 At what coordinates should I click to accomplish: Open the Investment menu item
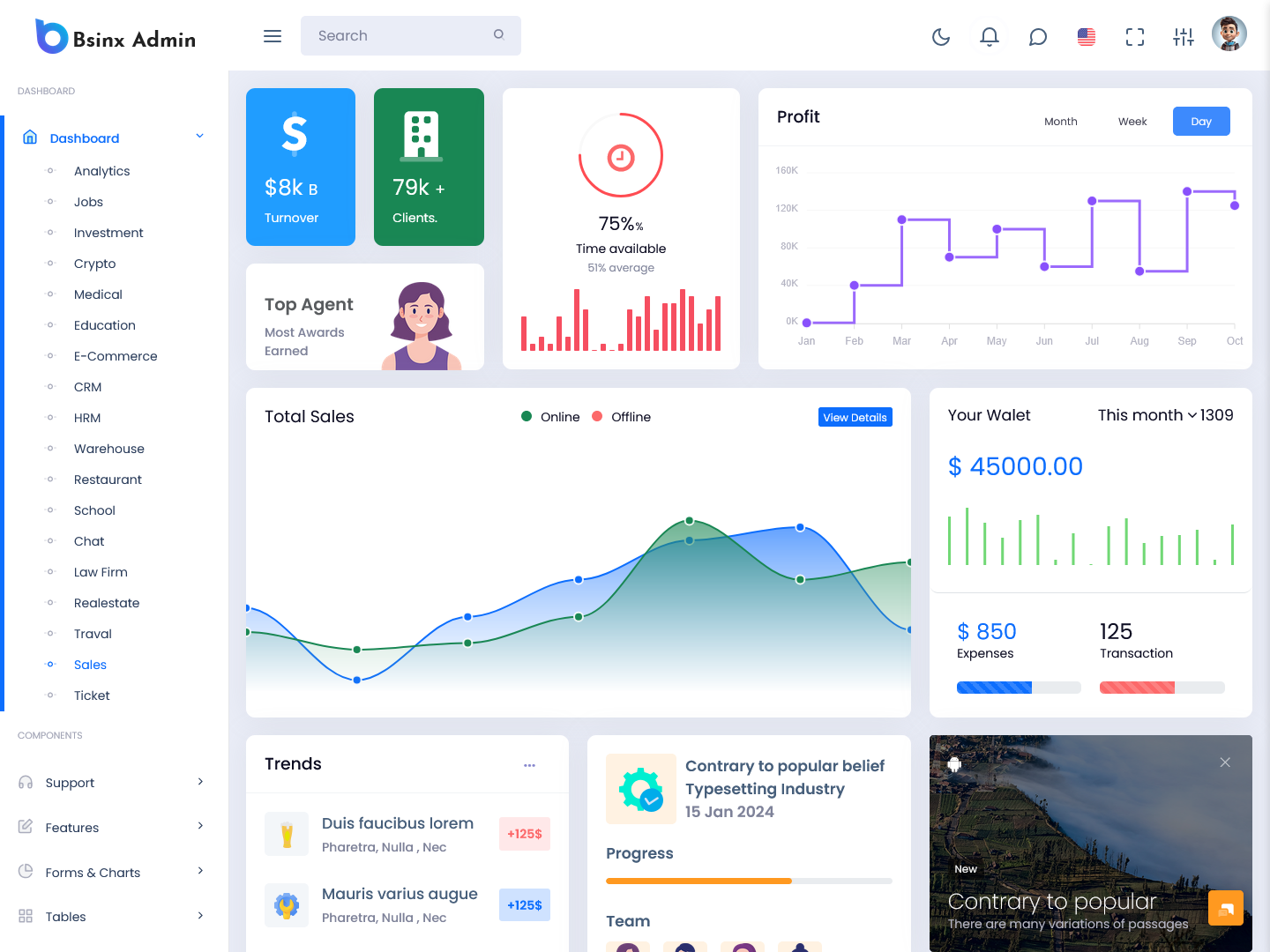coord(108,233)
